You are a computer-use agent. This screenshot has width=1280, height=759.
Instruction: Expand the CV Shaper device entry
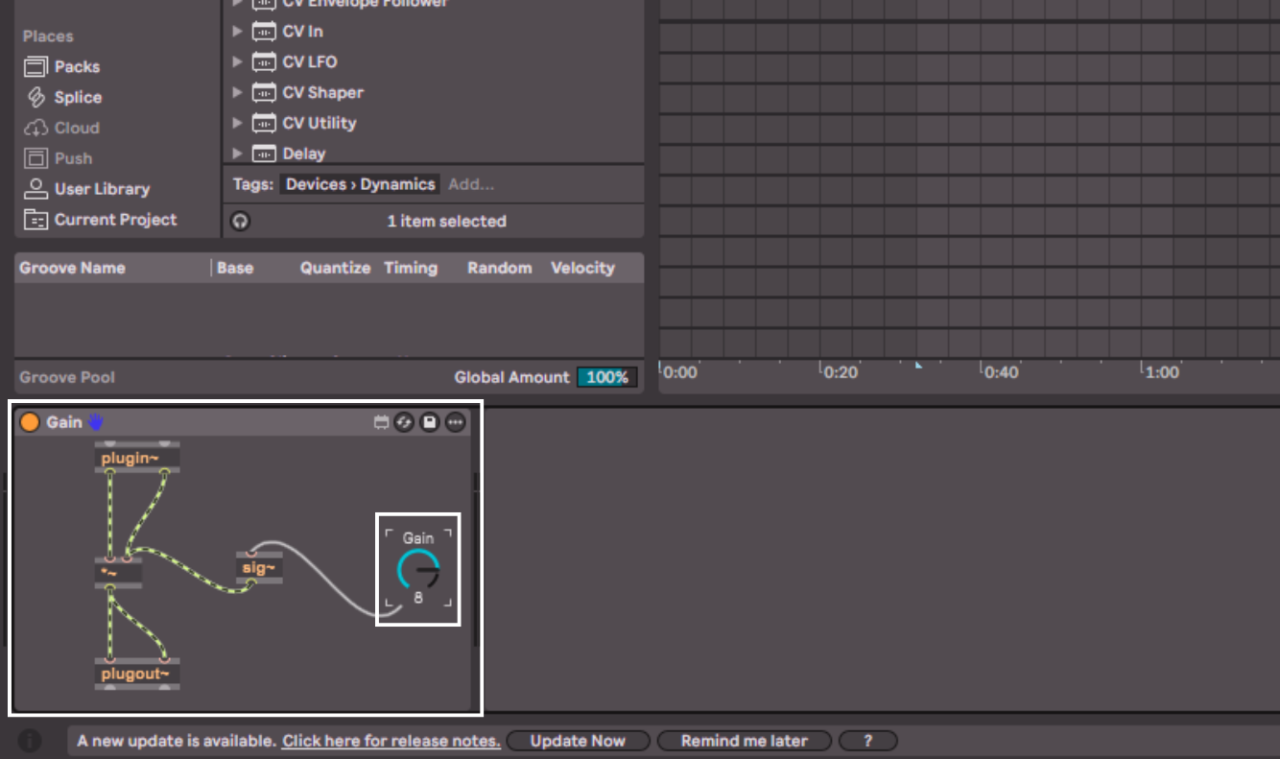237,93
